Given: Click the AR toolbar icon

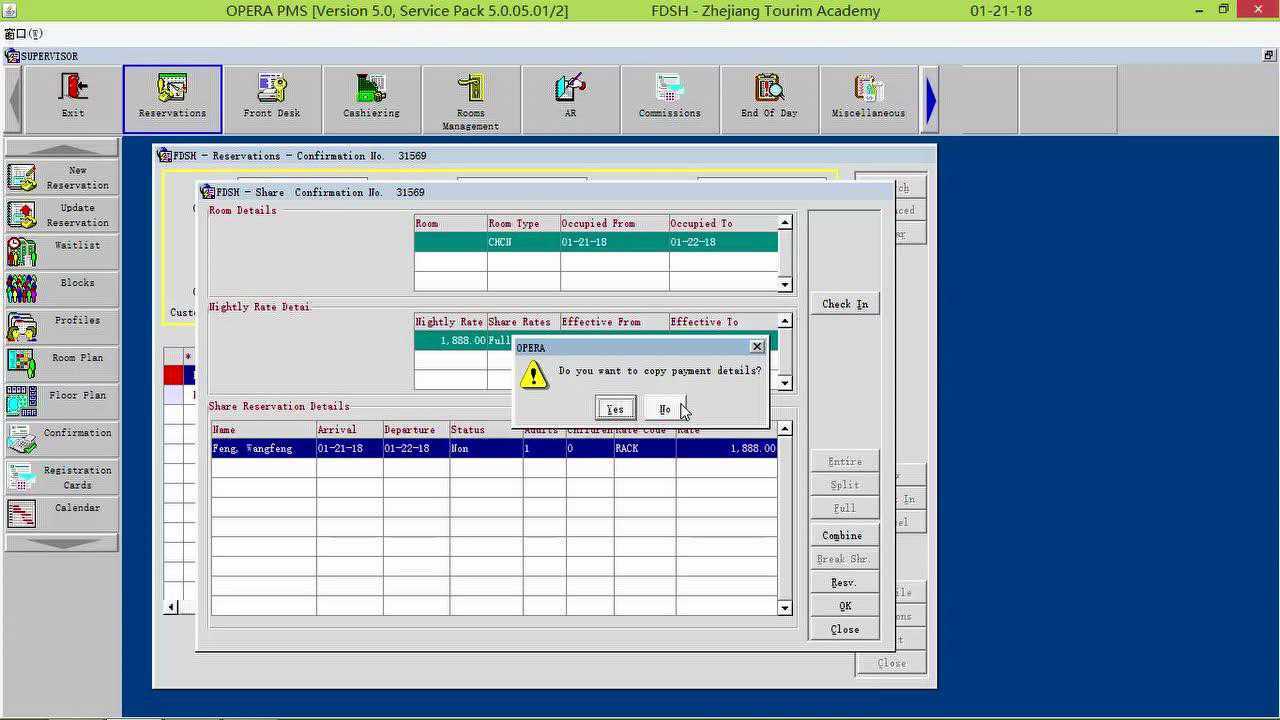Looking at the screenshot, I should coord(570,98).
